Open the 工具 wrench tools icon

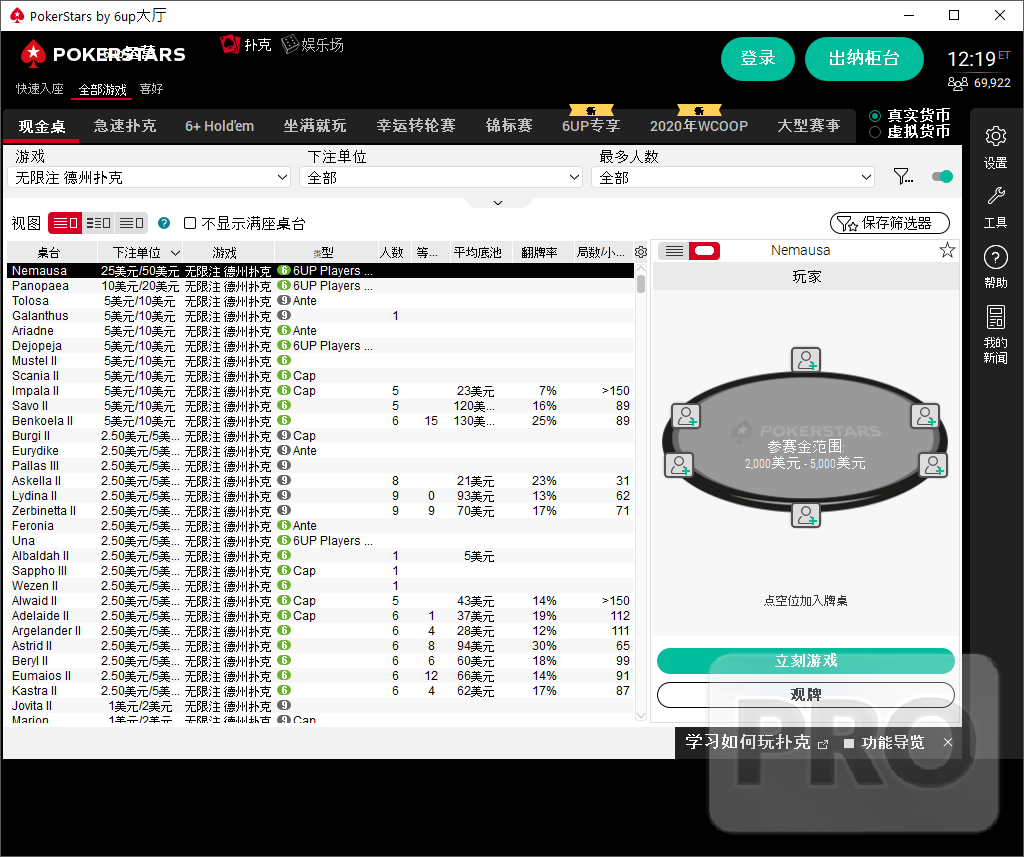click(995, 197)
